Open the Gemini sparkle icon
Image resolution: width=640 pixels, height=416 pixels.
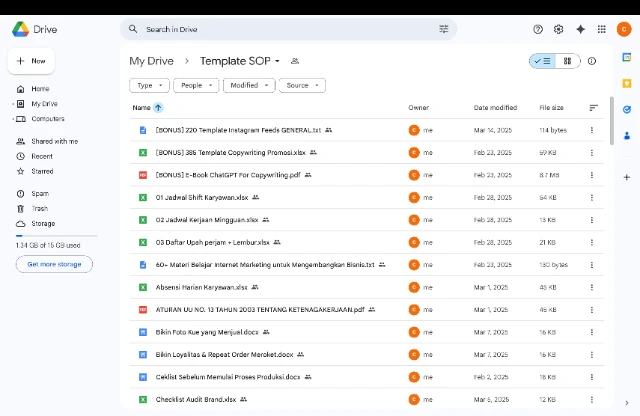pos(580,30)
